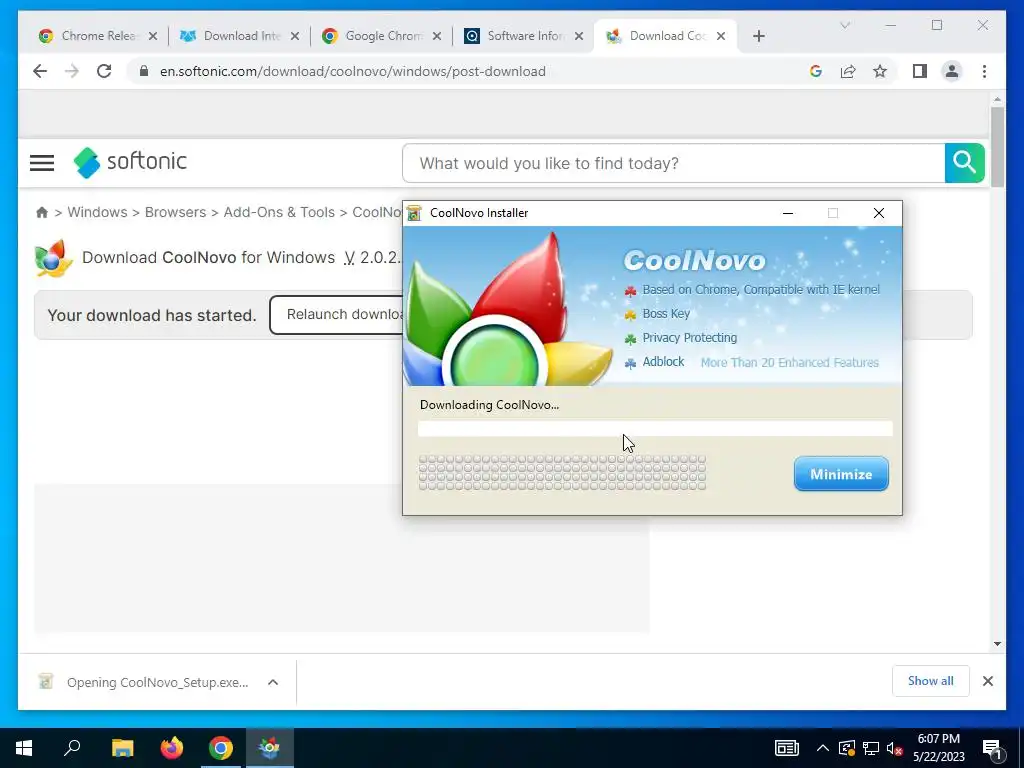Bookmark this page with star icon
Viewport: 1024px width, 768px height.
880,71
